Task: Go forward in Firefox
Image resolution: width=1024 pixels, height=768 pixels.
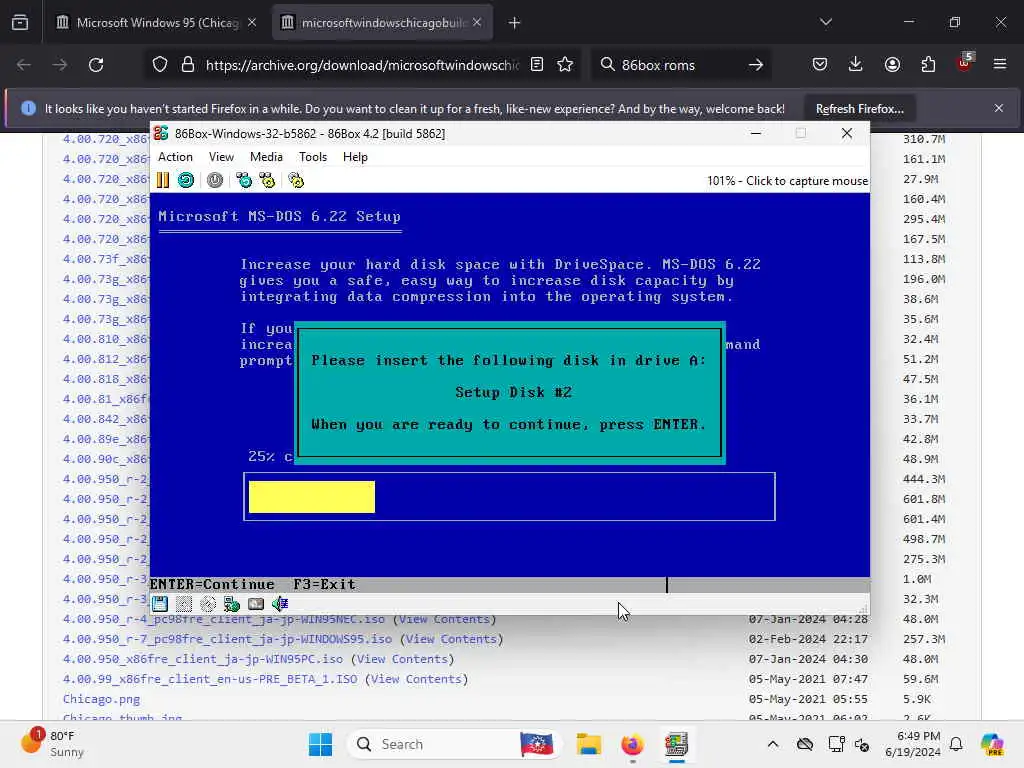Action: pos(59,65)
